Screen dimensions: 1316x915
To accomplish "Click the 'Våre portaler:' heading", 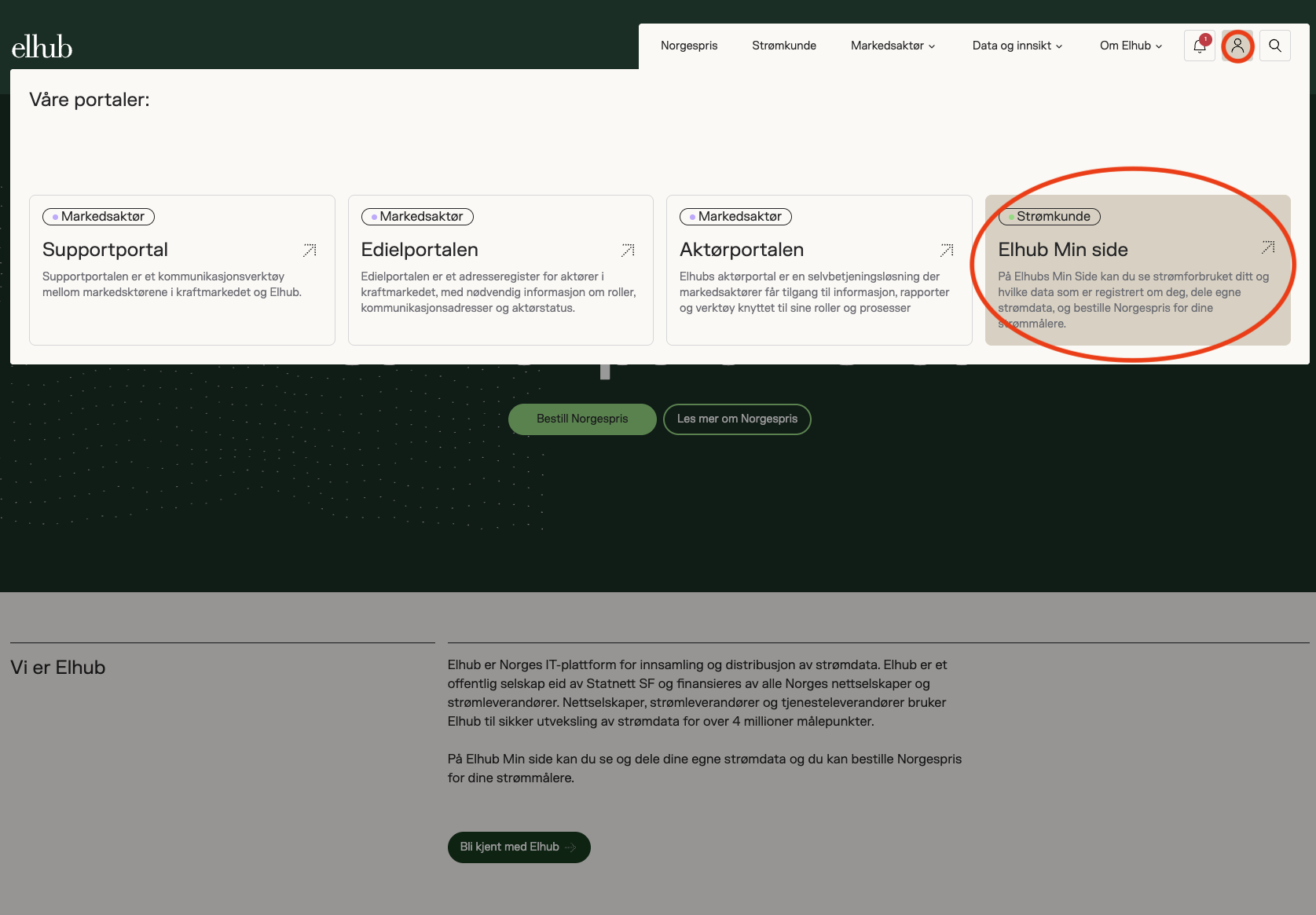I will [x=90, y=100].
